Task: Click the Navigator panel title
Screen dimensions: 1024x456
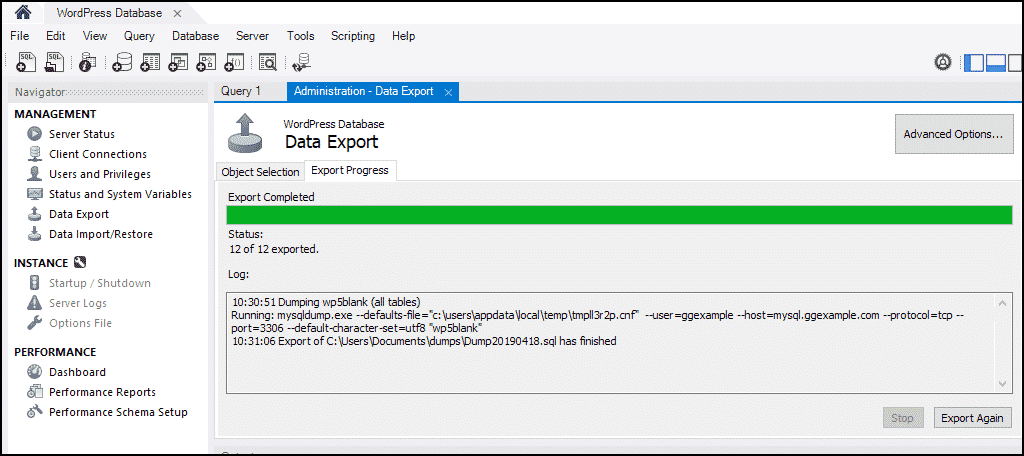Action: coord(39,92)
